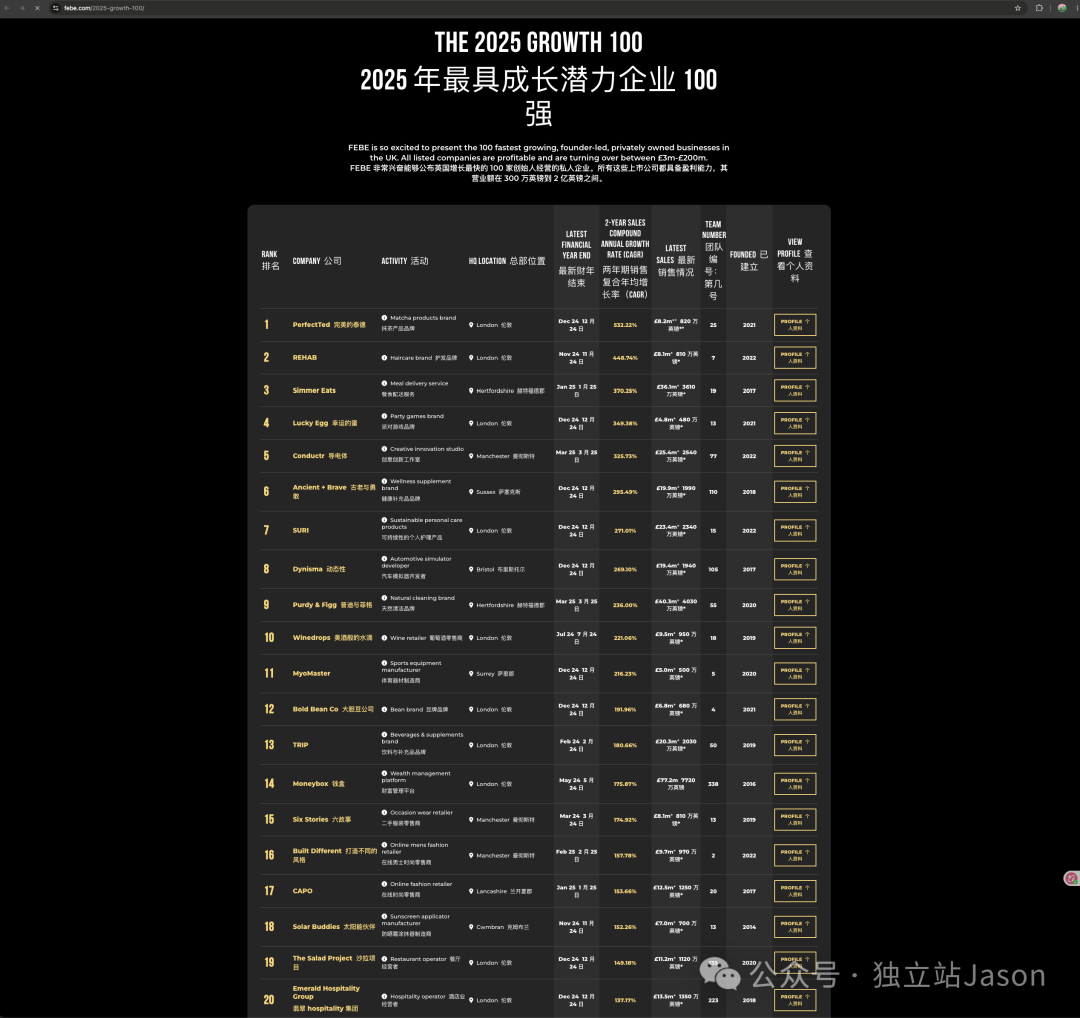
Task: Open the browser extensions puzzle icon
Action: click(x=1039, y=8)
